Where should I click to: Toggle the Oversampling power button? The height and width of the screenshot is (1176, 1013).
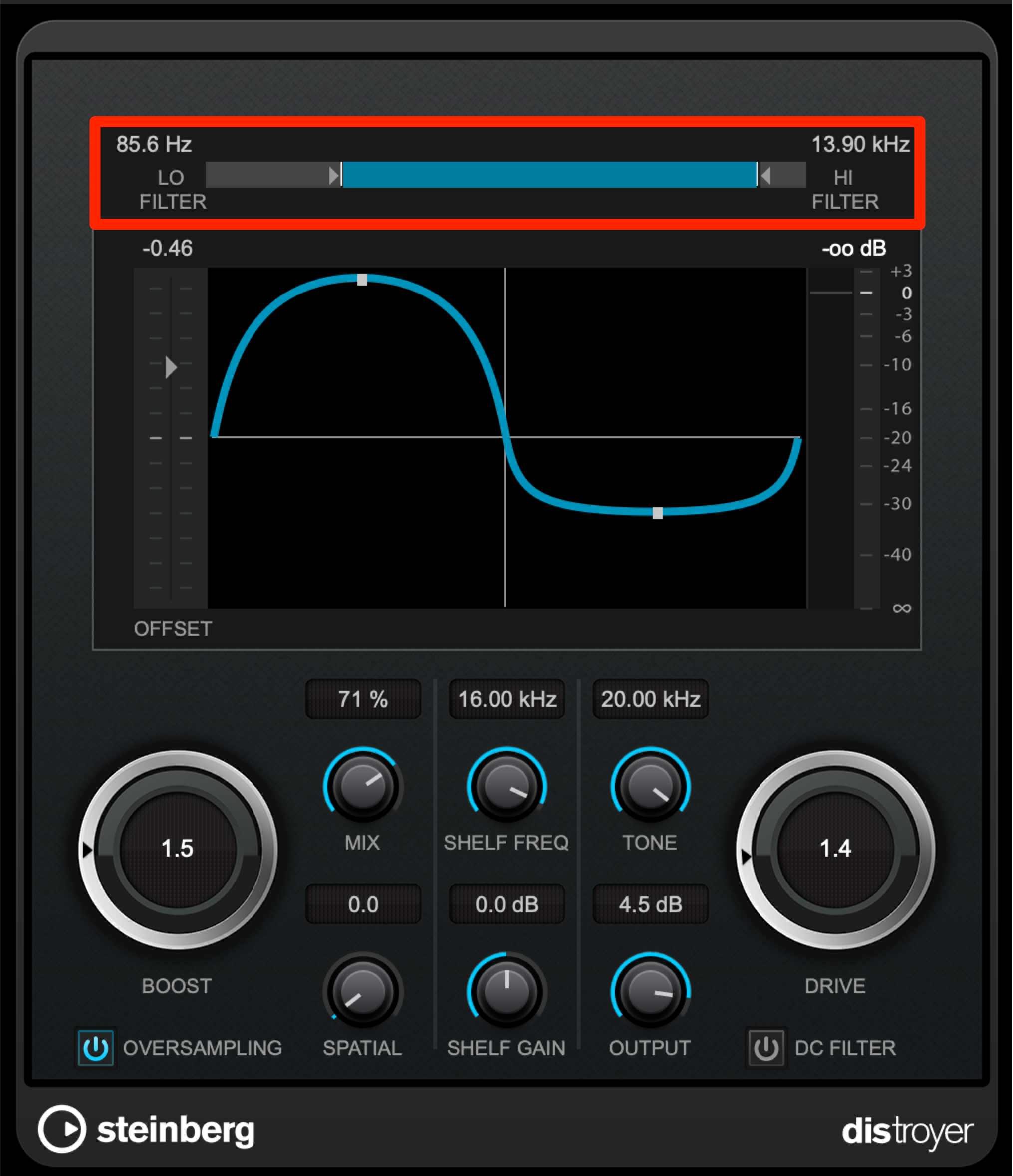click(x=95, y=1048)
